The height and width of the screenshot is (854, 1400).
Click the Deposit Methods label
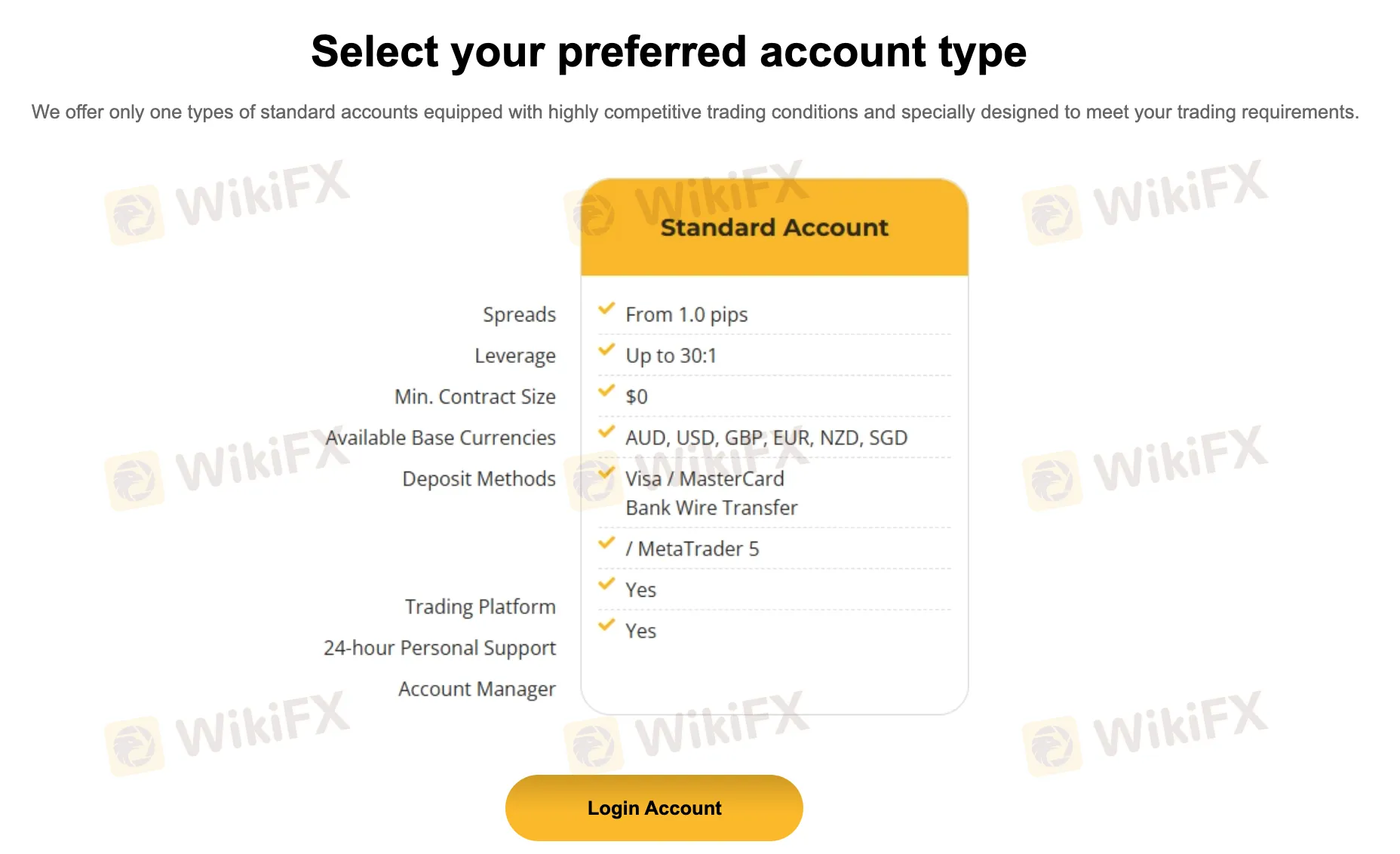click(x=478, y=479)
